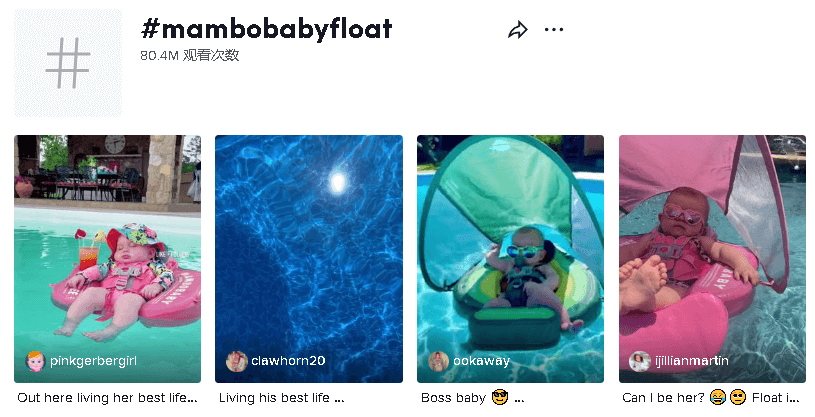This screenshot has height=417, width=815.
Task: Open the ookaway username link
Action: pyautogui.click(x=482, y=361)
